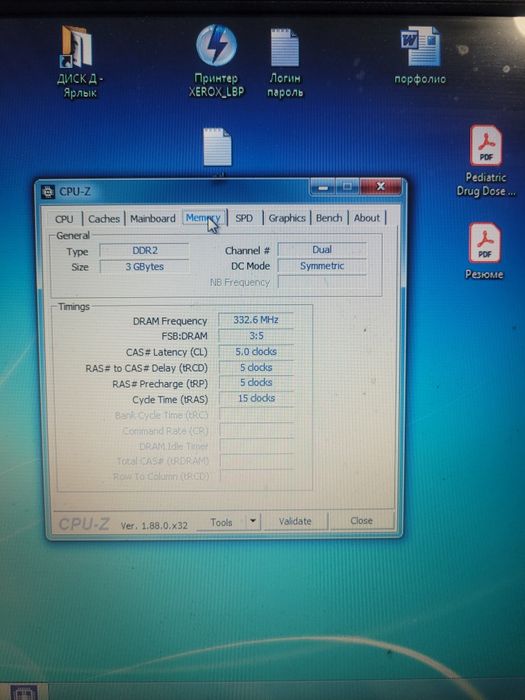Viewport: 525px width, 700px height.
Task: Click the 5.0 clocks CAS# Latency value
Action: (256, 352)
